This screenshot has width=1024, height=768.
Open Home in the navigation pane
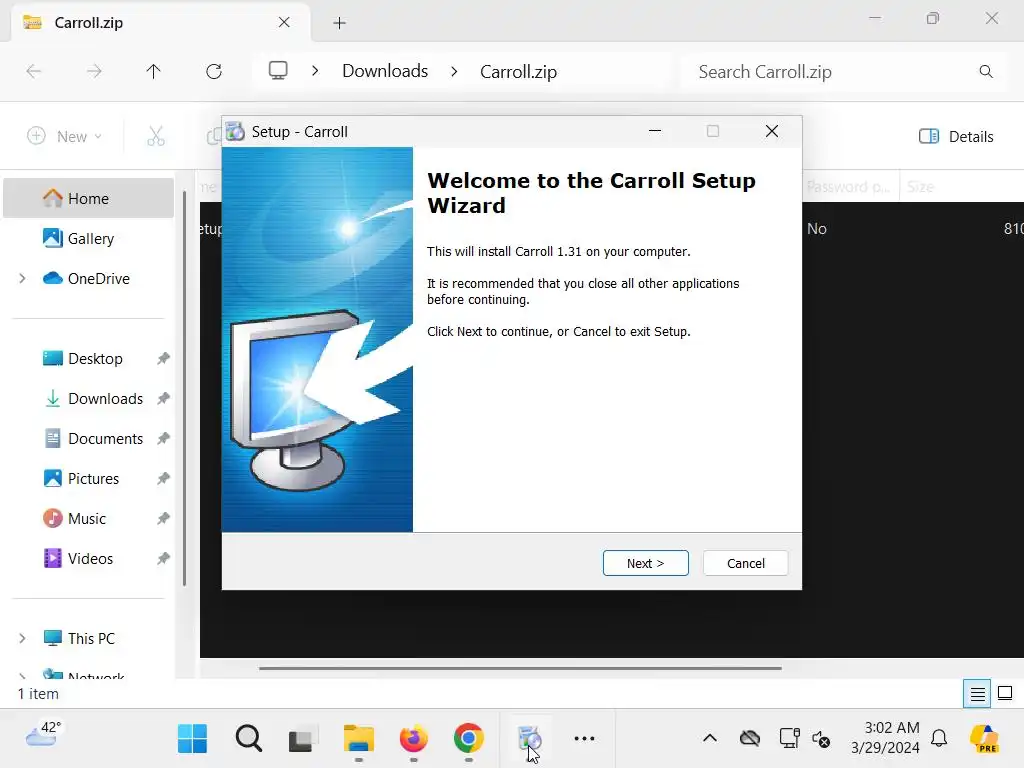[x=88, y=199]
